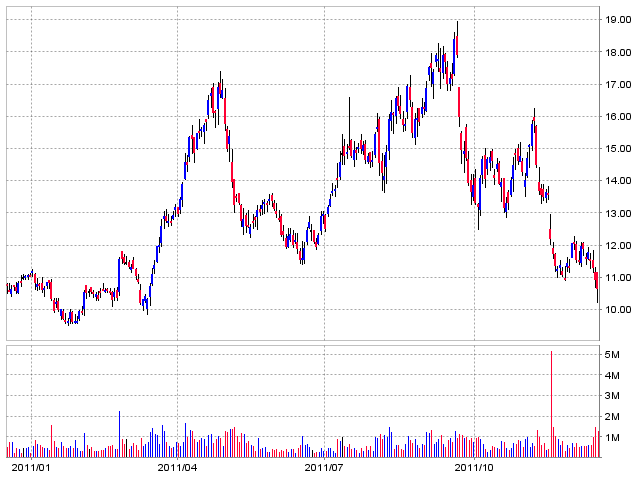Image resolution: width=640 pixels, height=480 pixels.
Task: Click the 5M volume axis label
Action: pyautogui.click(x=612, y=354)
